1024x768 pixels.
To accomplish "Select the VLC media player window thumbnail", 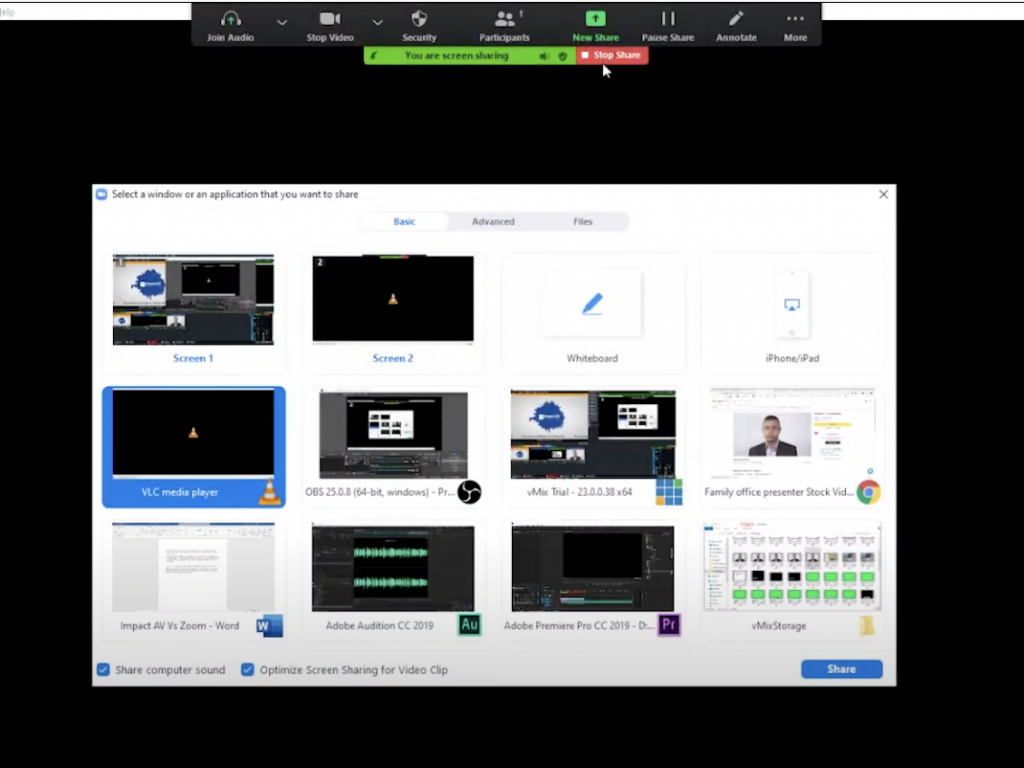I will (193, 433).
